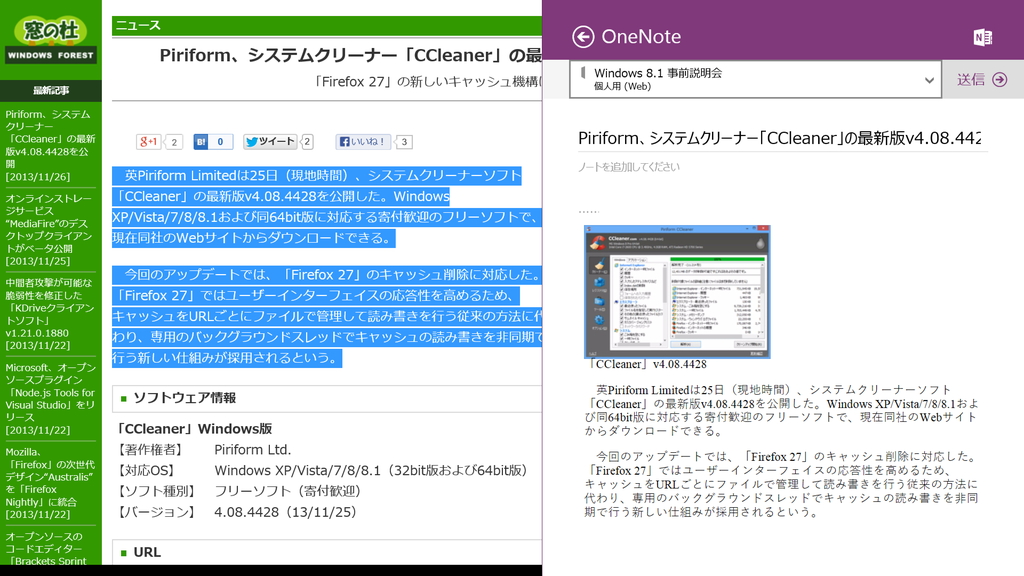Screen dimensions: 1024x576
Task: Click the 「CCleaner」v4.08.4428 caption in OneNote
Action: click(x=648, y=364)
